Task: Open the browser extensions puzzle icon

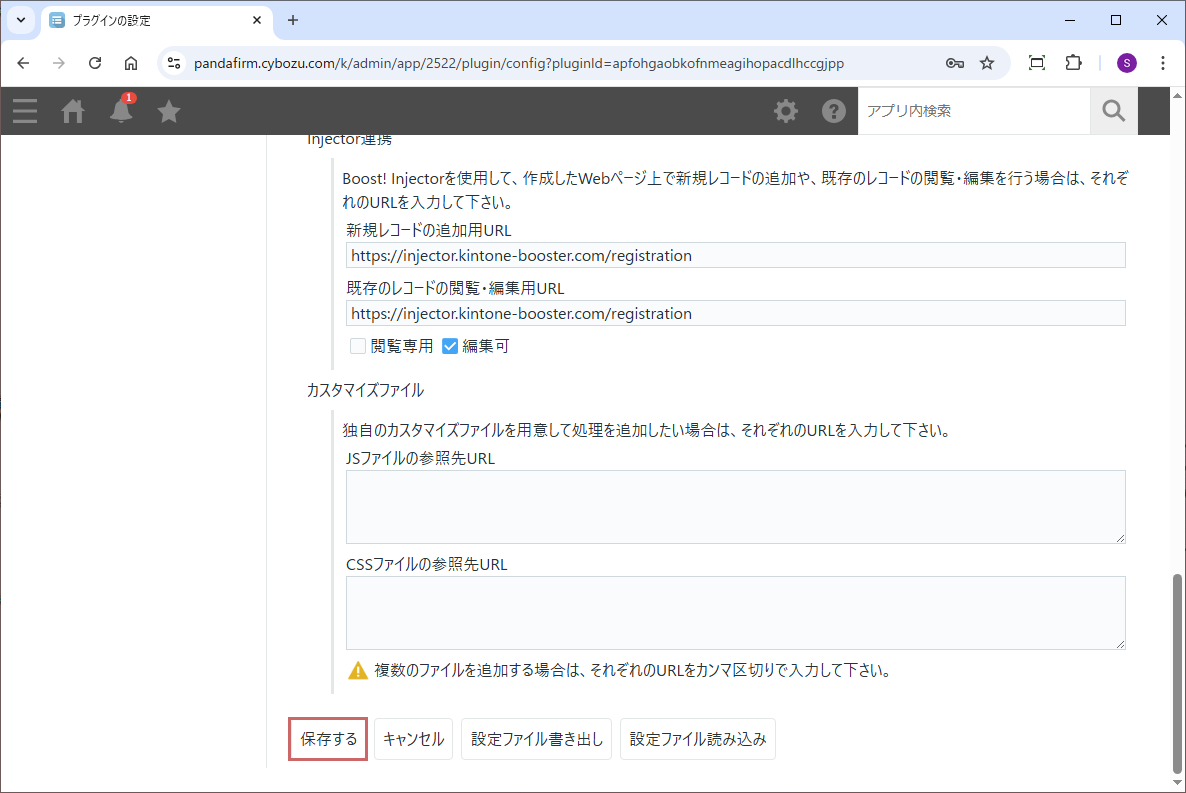Action: (1073, 63)
